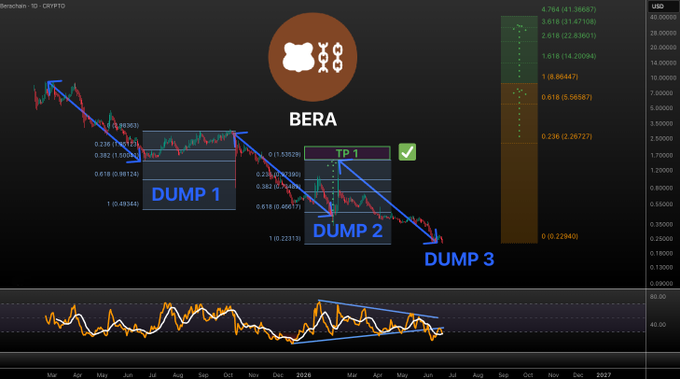Select the DUMP 3 text label
Viewport: 680px width, 379px height.
(x=459, y=259)
